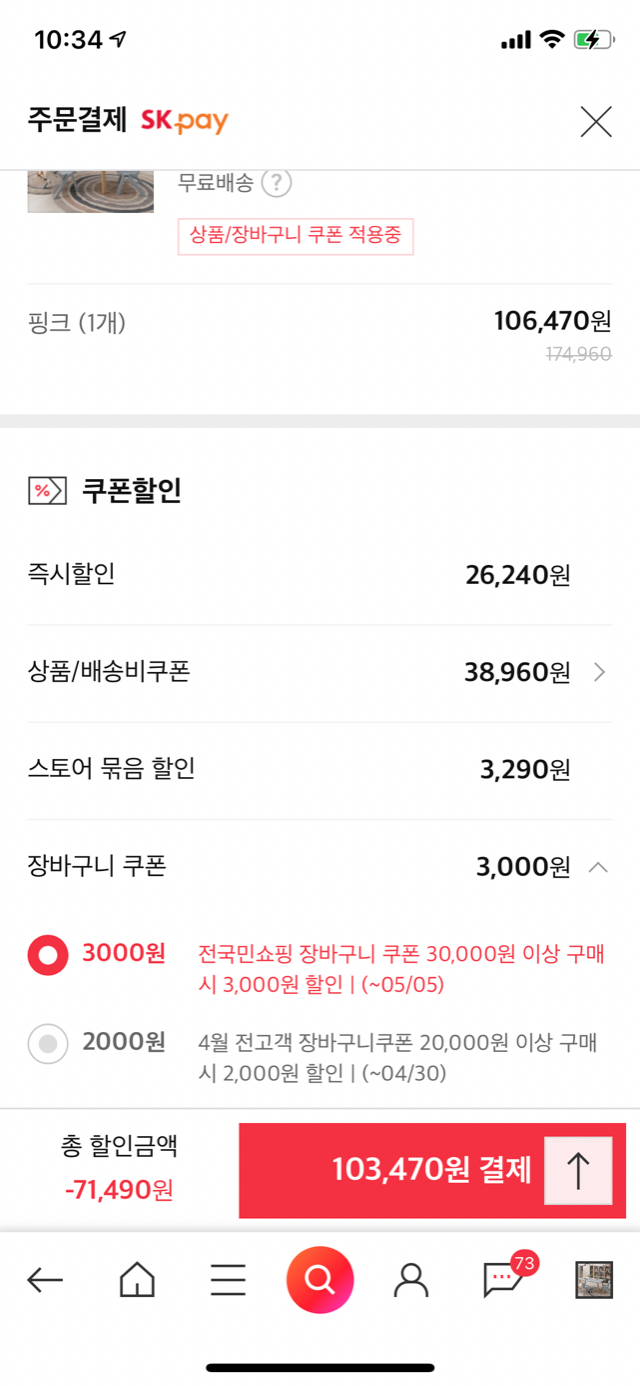Select the 3000원 cart coupon radio
Screen dimensions: 640x1386
click(48, 955)
